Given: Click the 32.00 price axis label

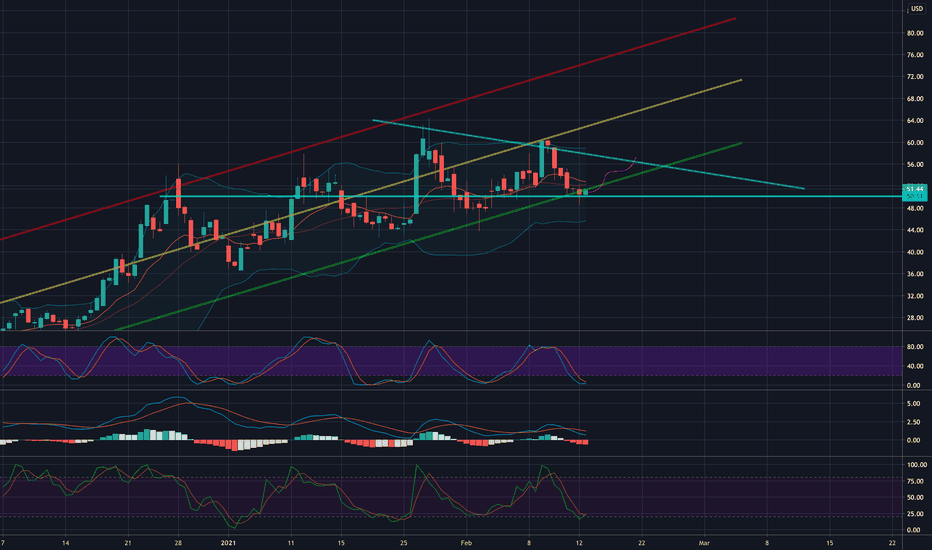Looking at the screenshot, I should (x=915, y=296).
